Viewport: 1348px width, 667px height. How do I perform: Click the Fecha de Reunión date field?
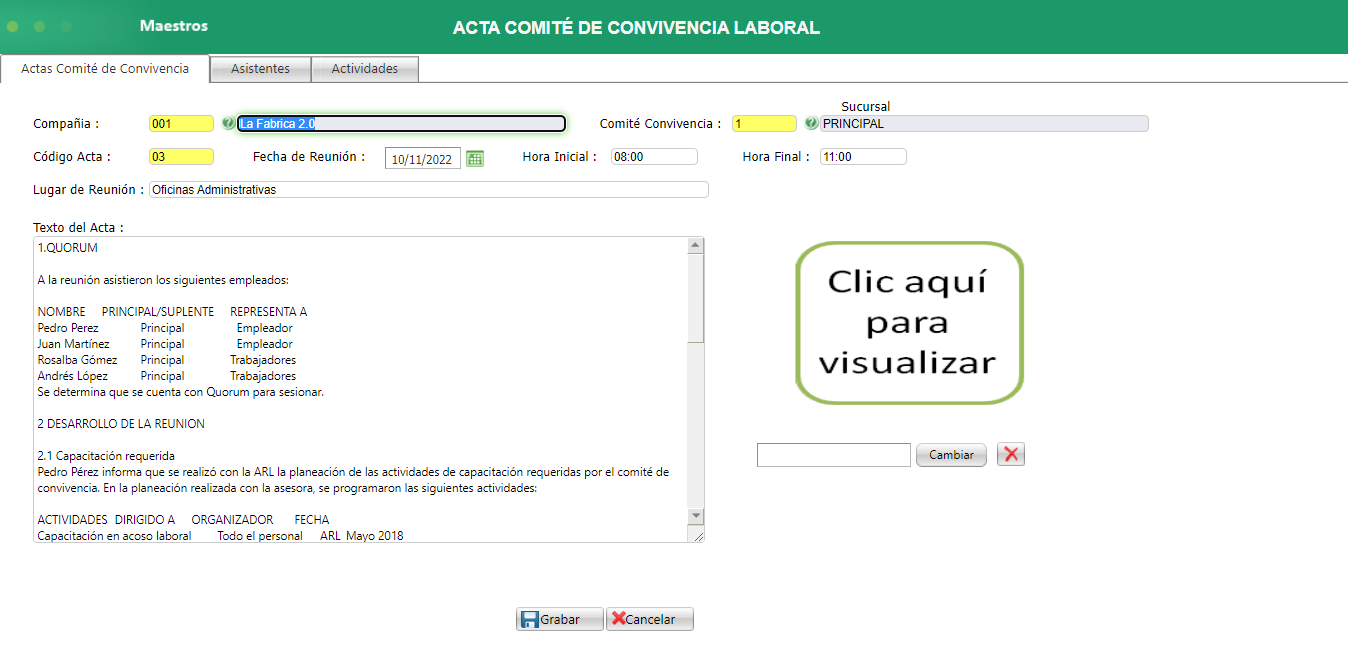pos(422,157)
